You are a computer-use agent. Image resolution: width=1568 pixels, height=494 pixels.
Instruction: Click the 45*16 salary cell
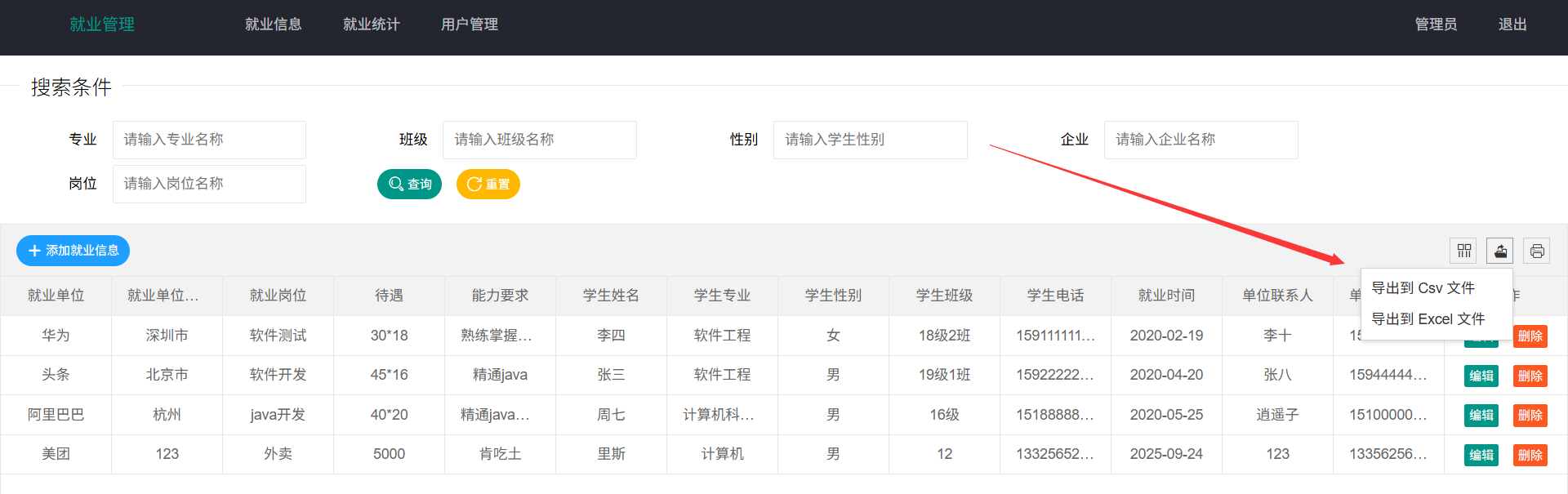click(x=390, y=375)
